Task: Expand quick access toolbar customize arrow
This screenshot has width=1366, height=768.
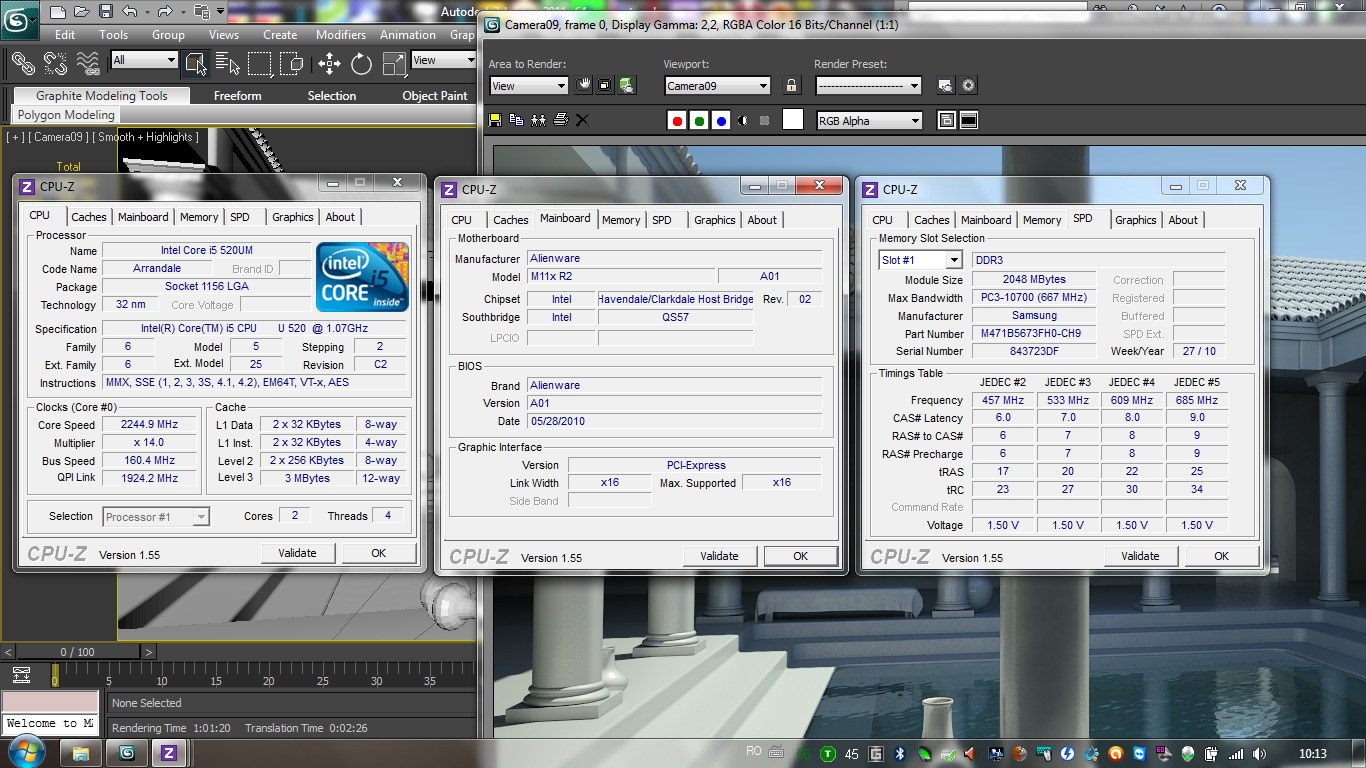Action: tap(220, 12)
